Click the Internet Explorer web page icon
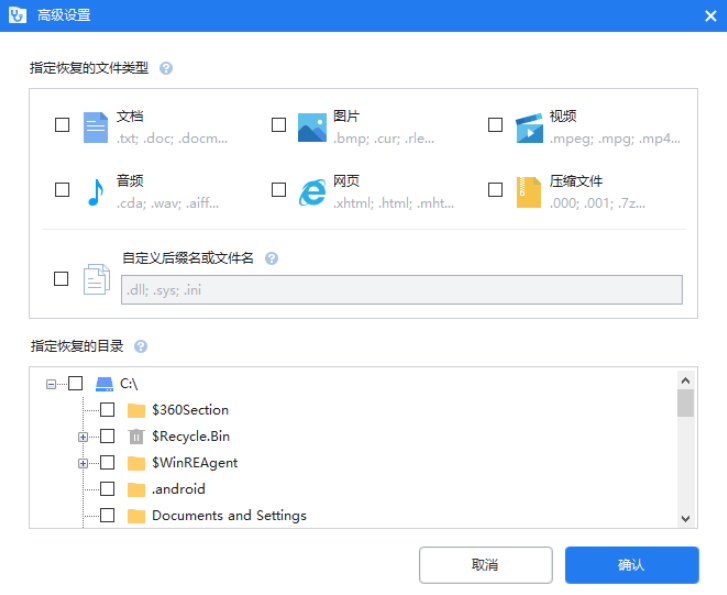 pyautogui.click(x=312, y=192)
